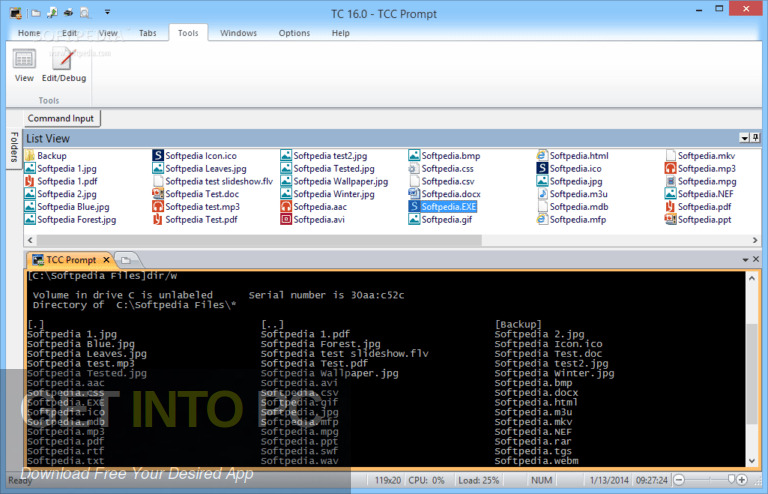Select Softpedia.aac file

313,207
